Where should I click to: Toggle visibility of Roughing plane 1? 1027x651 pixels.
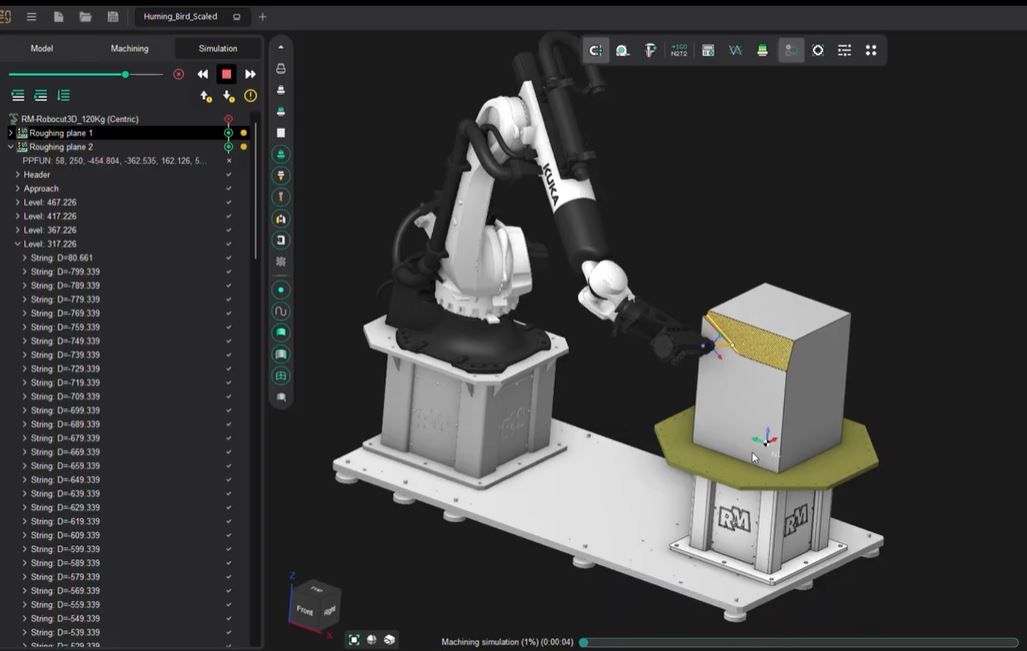[x=229, y=131]
